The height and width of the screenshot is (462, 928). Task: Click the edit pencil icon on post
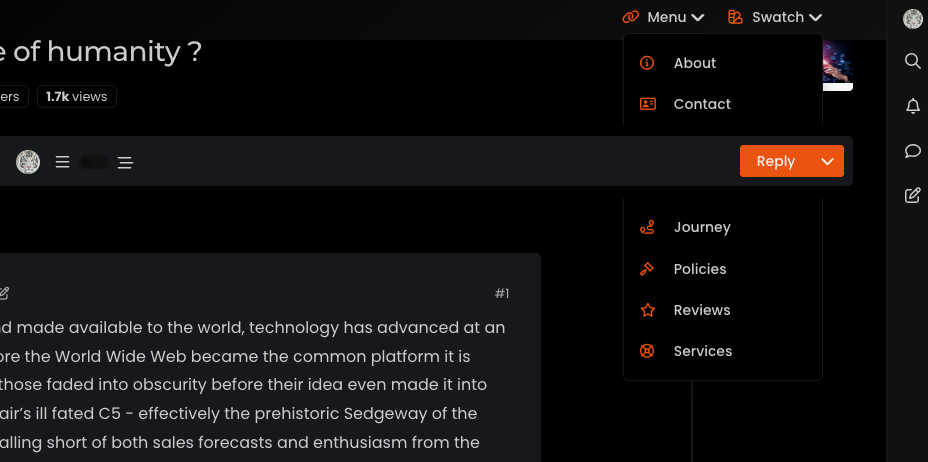3,293
